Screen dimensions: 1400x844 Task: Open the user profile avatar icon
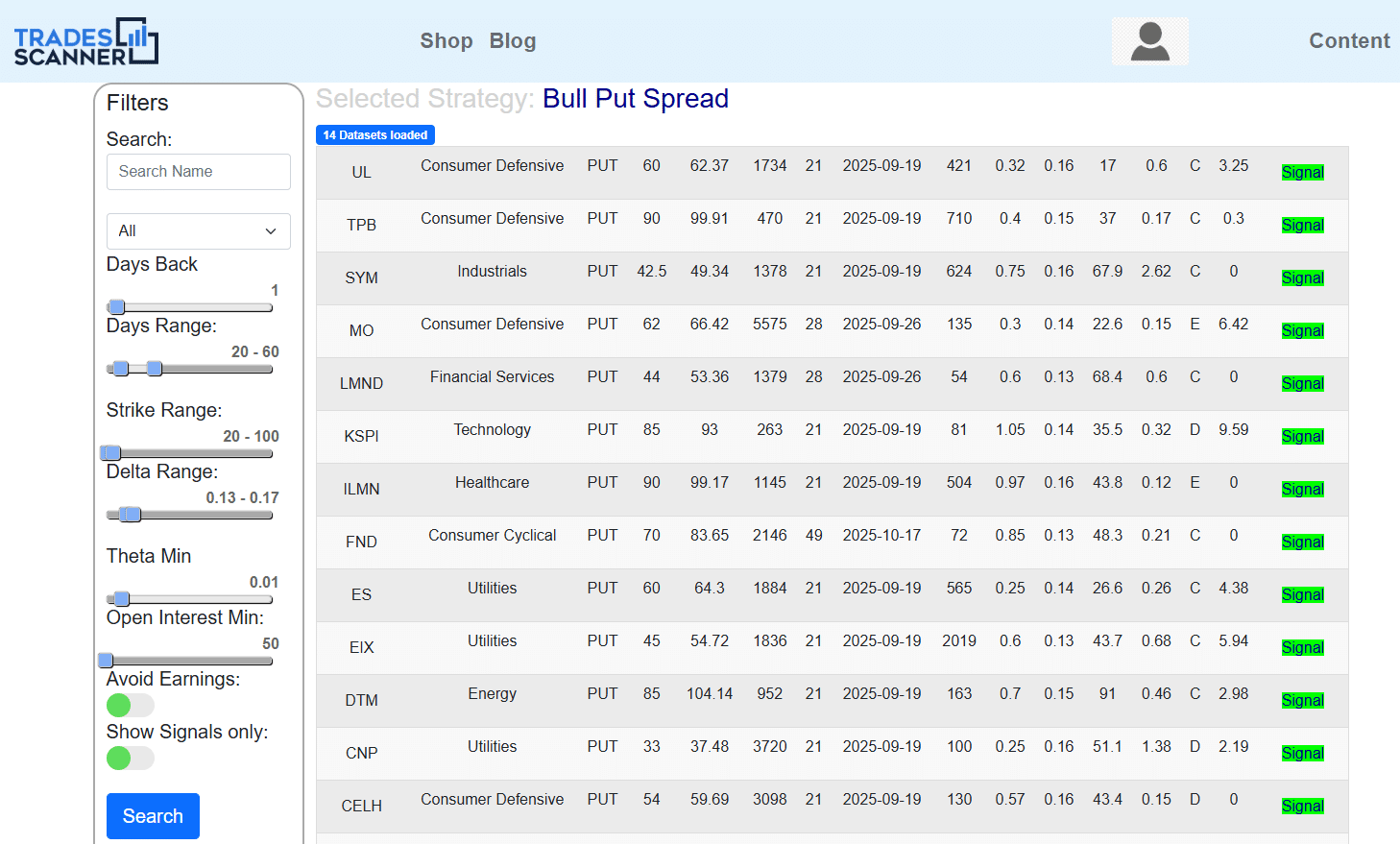click(x=1149, y=41)
